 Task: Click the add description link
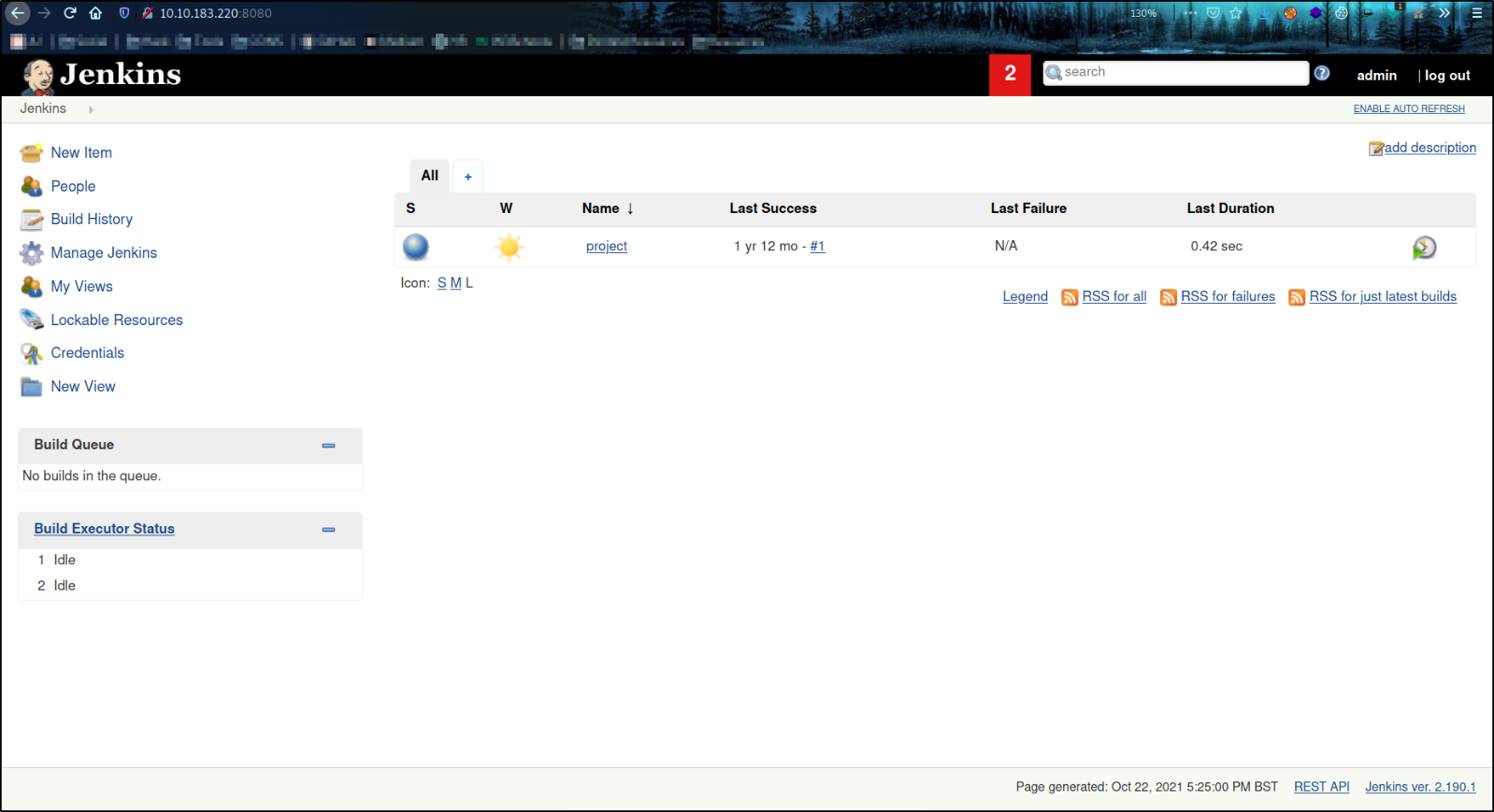(1430, 149)
